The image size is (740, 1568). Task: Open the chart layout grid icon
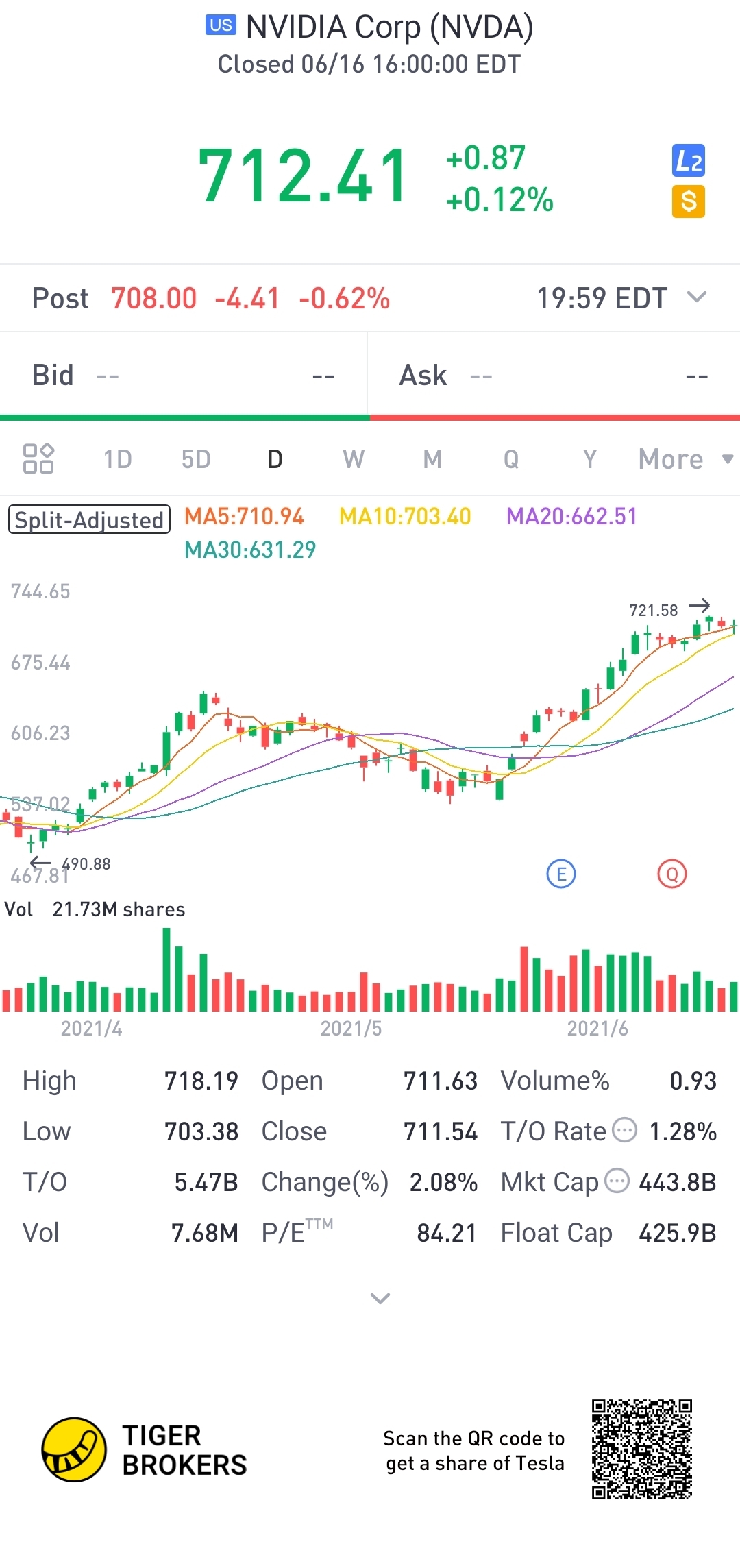pos(38,458)
